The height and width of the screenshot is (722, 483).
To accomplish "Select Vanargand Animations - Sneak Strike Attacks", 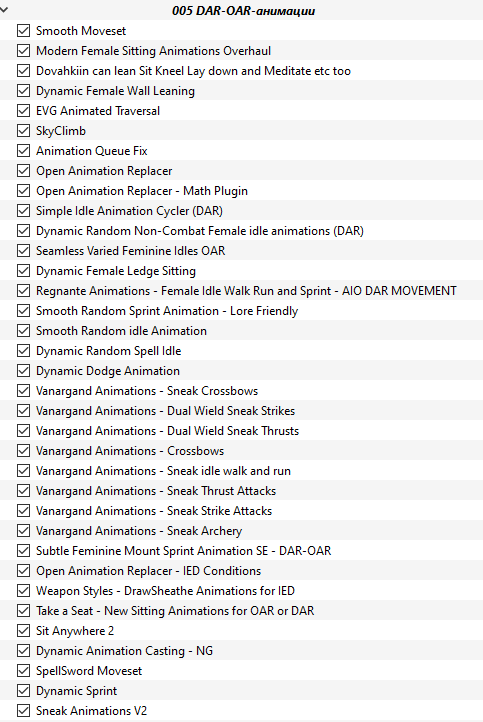I will (x=154, y=511).
